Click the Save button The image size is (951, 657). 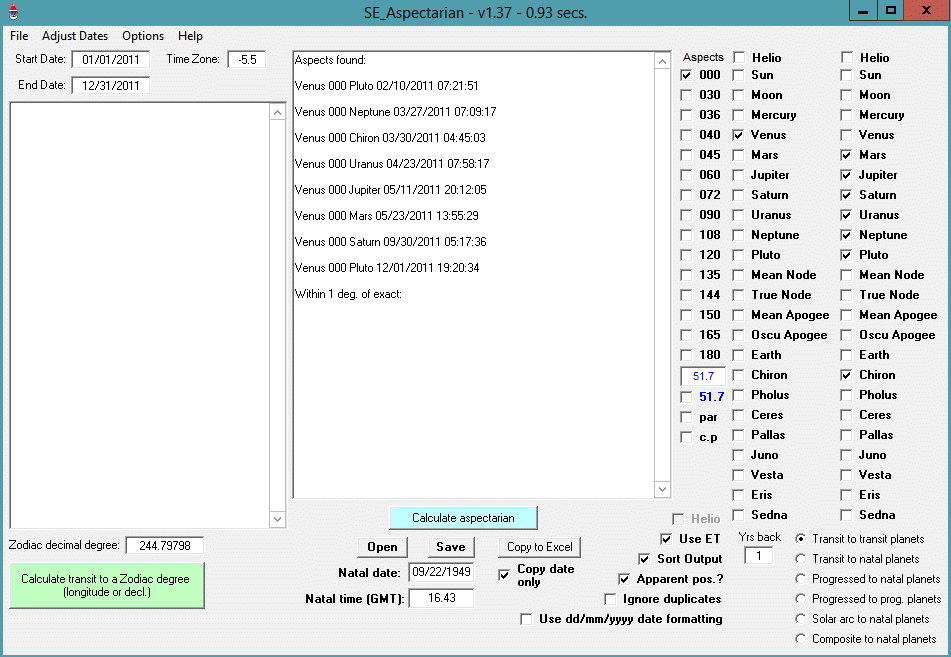pos(451,547)
